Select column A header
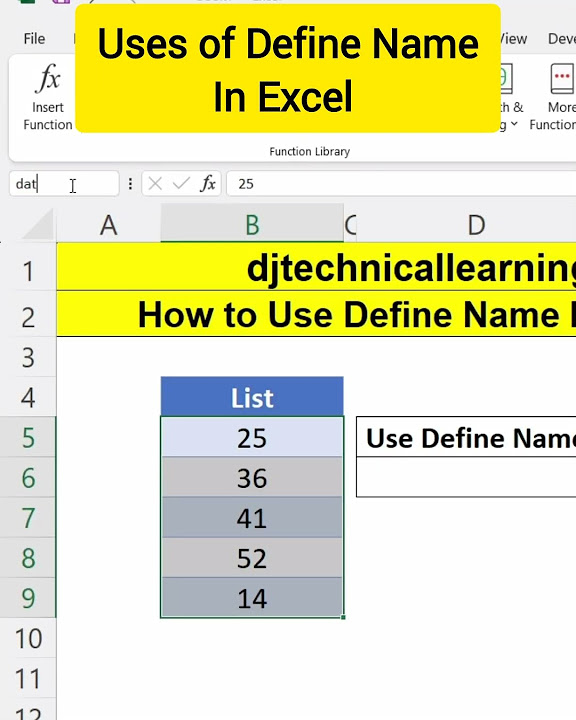576x720 pixels. tap(108, 225)
